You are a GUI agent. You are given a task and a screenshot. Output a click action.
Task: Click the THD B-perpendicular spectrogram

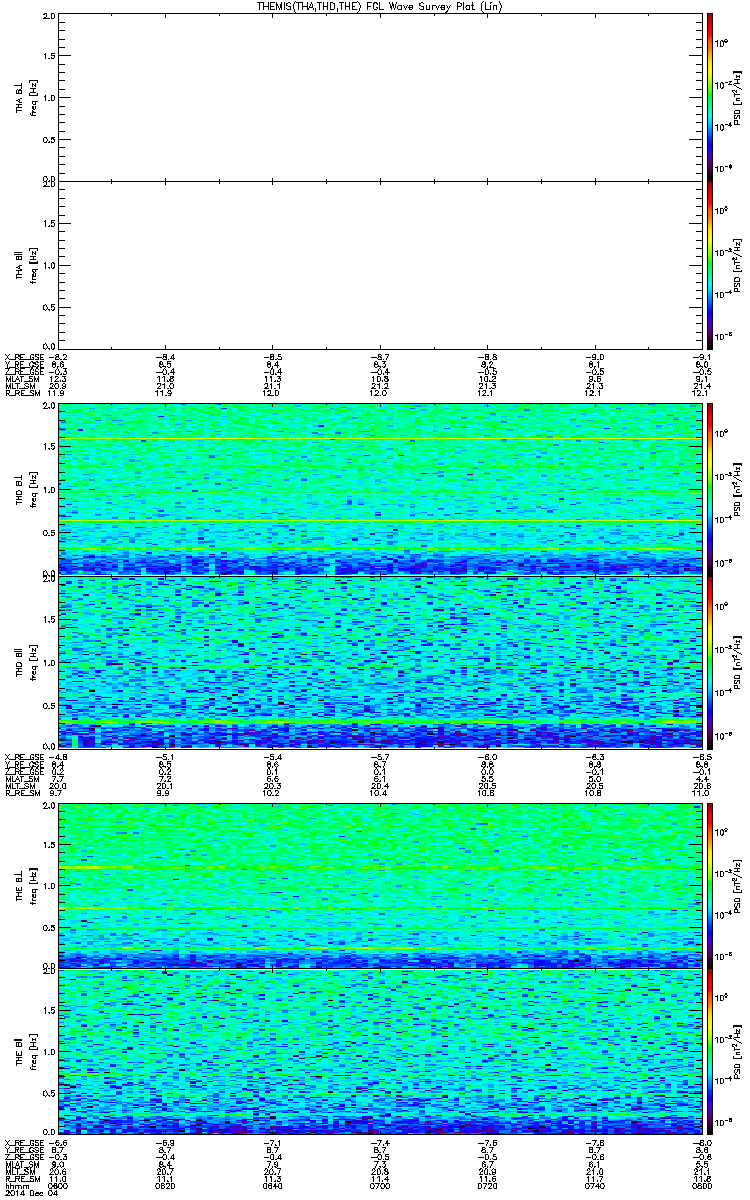click(x=381, y=488)
